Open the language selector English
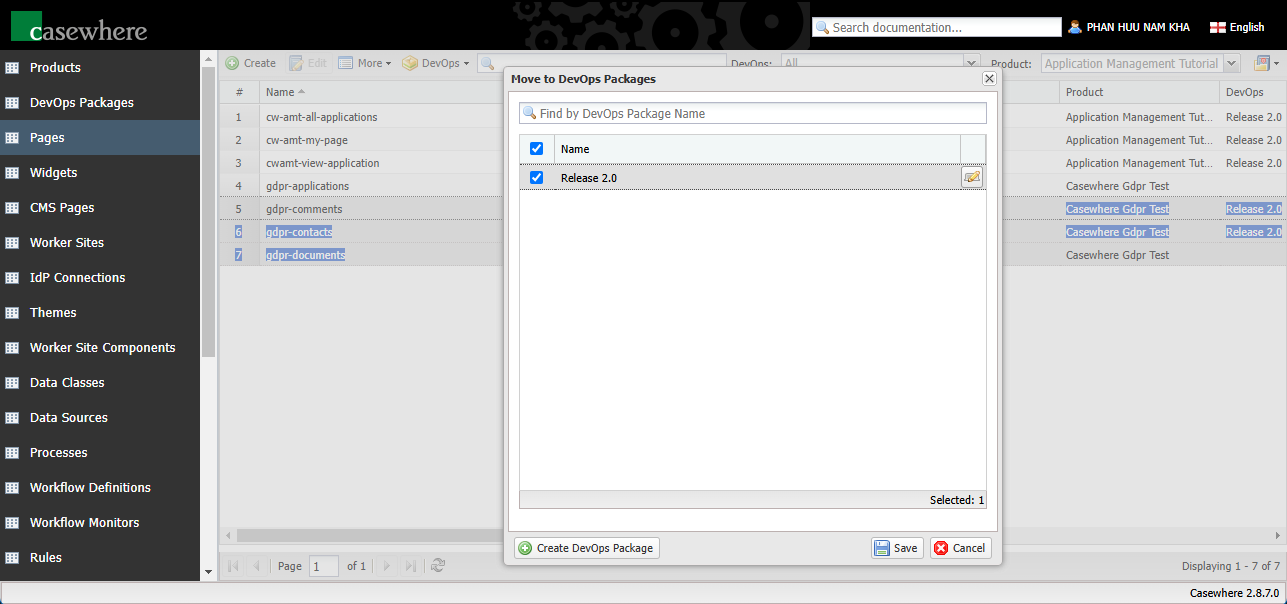Image resolution: width=1287 pixels, height=604 pixels. [x=1237, y=27]
